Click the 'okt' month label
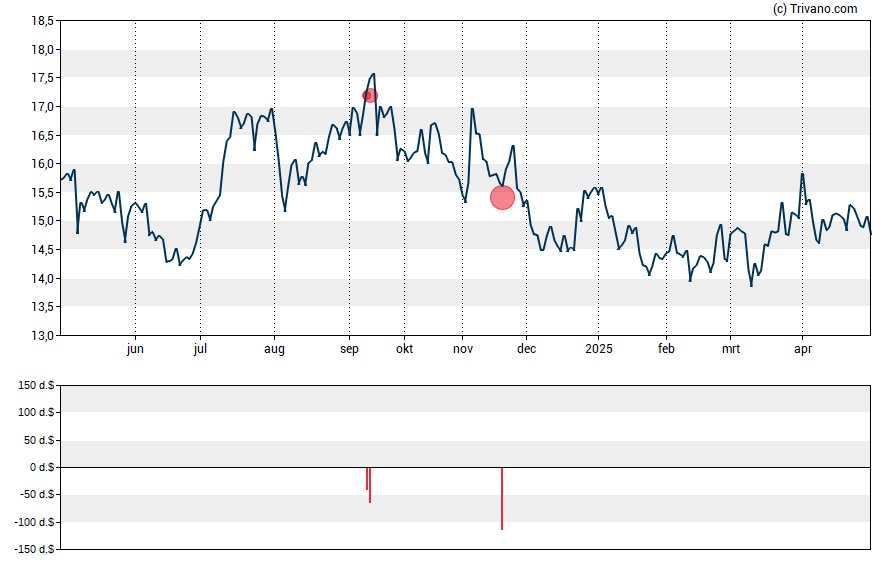888x565 pixels. click(404, 348)
